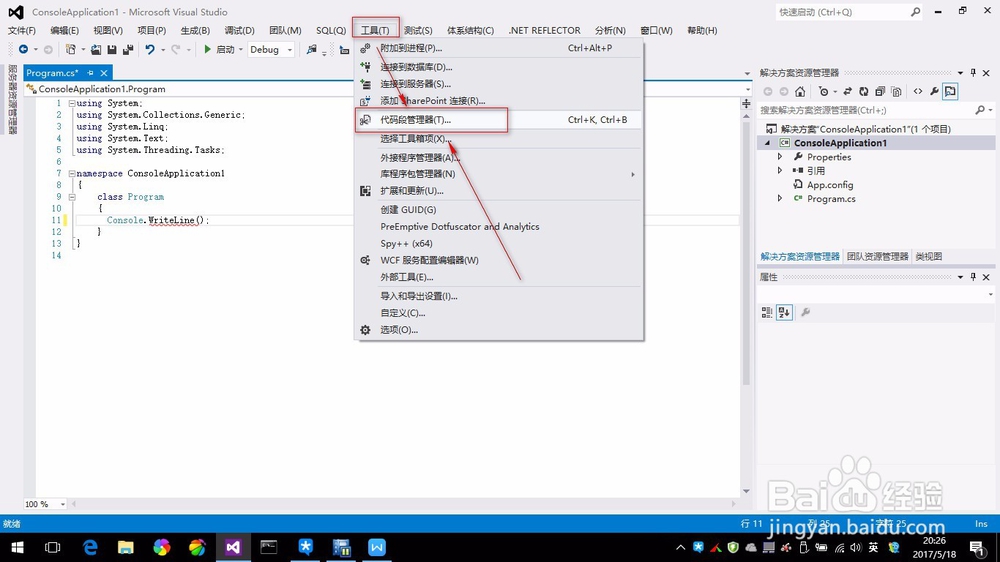Toggle Show All Files in Solution Explorer
Screen dimensions: 1000x562
pyautogui.click(x=896, y=91)
